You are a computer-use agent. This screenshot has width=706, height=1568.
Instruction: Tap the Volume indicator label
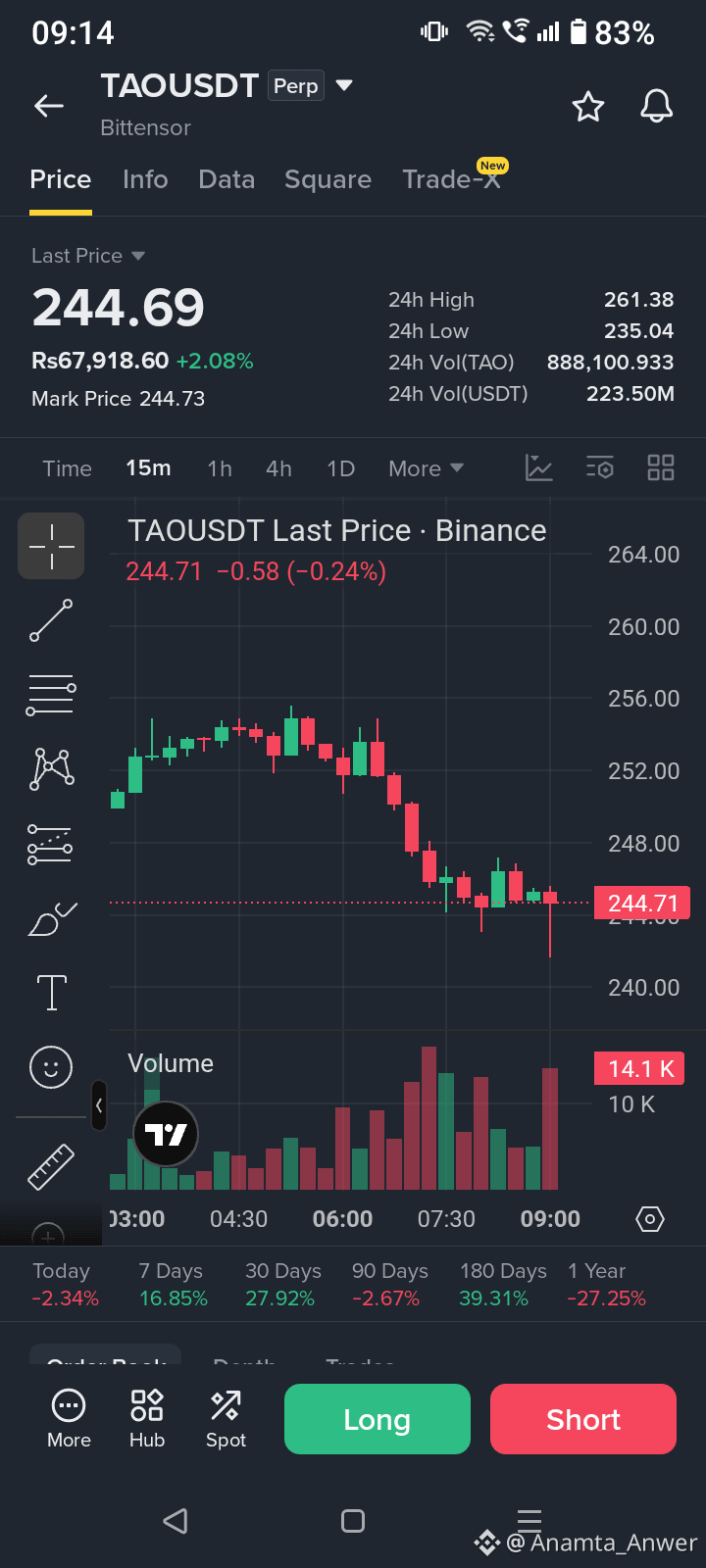point(171,1063)
